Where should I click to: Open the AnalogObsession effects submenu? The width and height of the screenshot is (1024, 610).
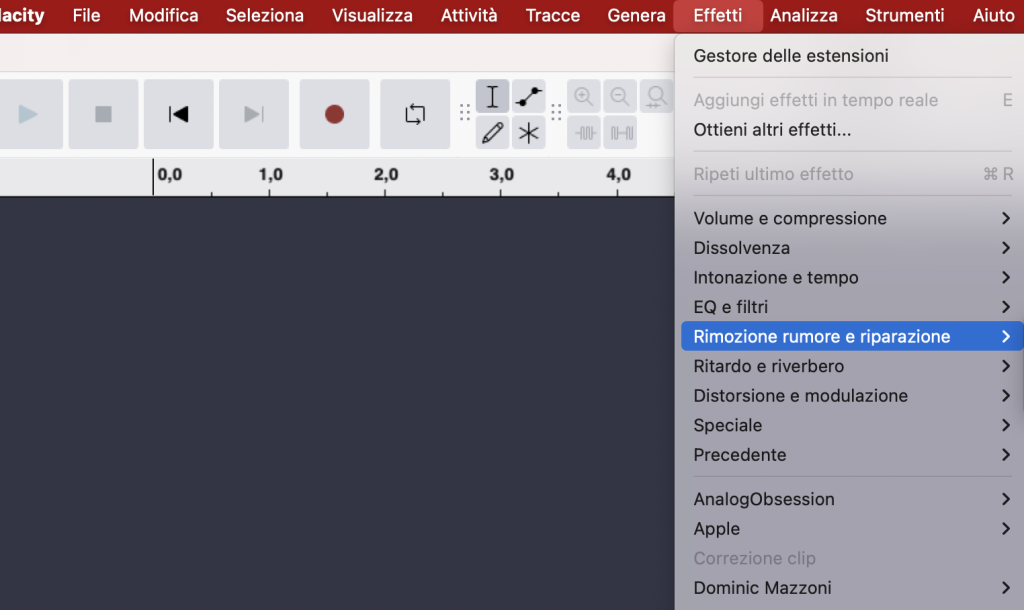[764, 499]
